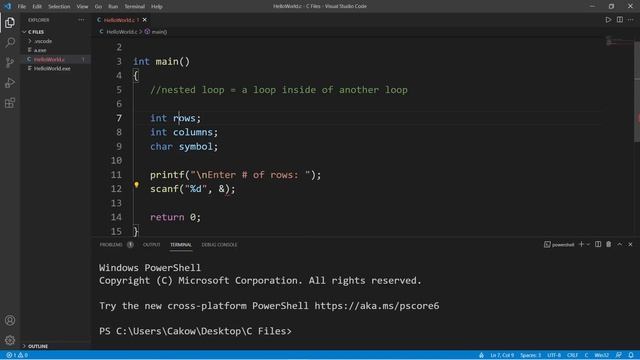This screenshot has height=360, width=640.
Task: Click the nested loop comment on line 5
Action: (279, 90)
